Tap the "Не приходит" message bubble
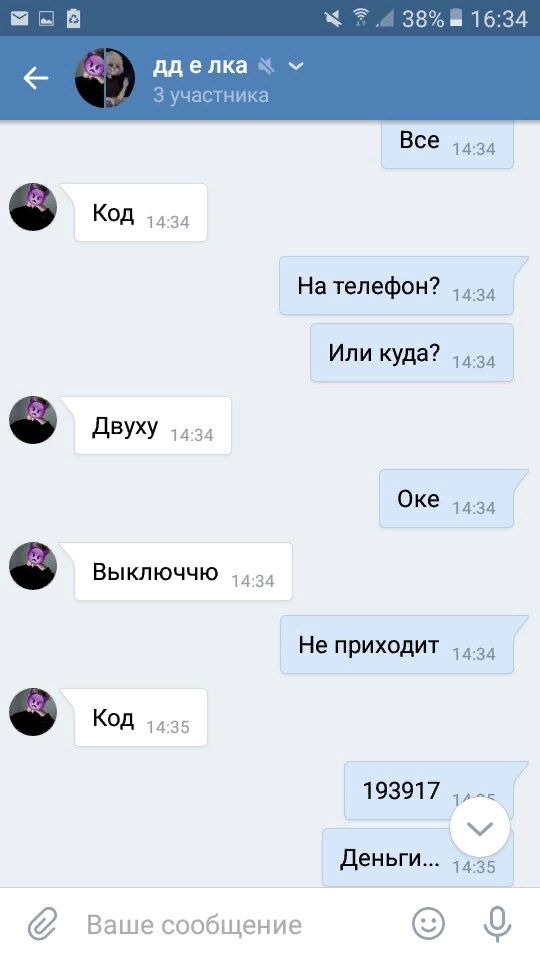The height and width of the screenshot is (960, 540). point(397,645)
